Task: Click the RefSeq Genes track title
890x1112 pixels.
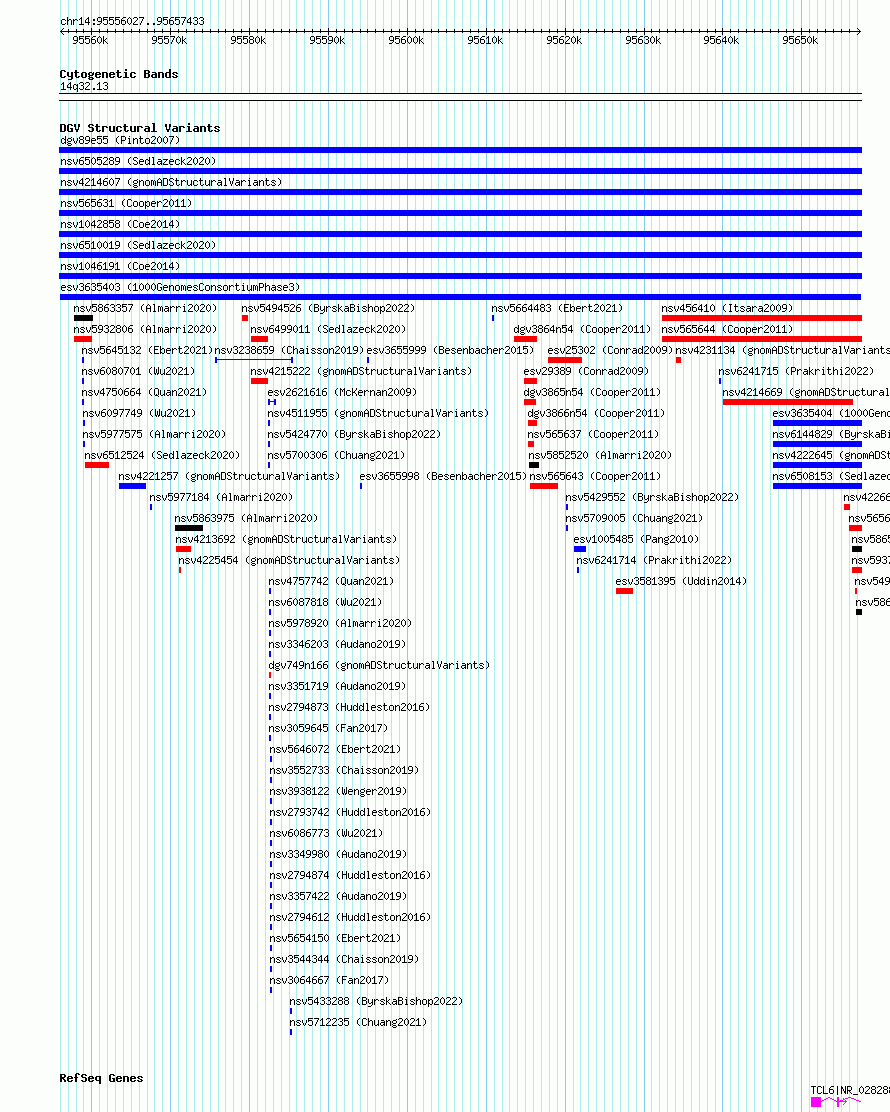Action: pyautogui.click(x=101, y=1079)
